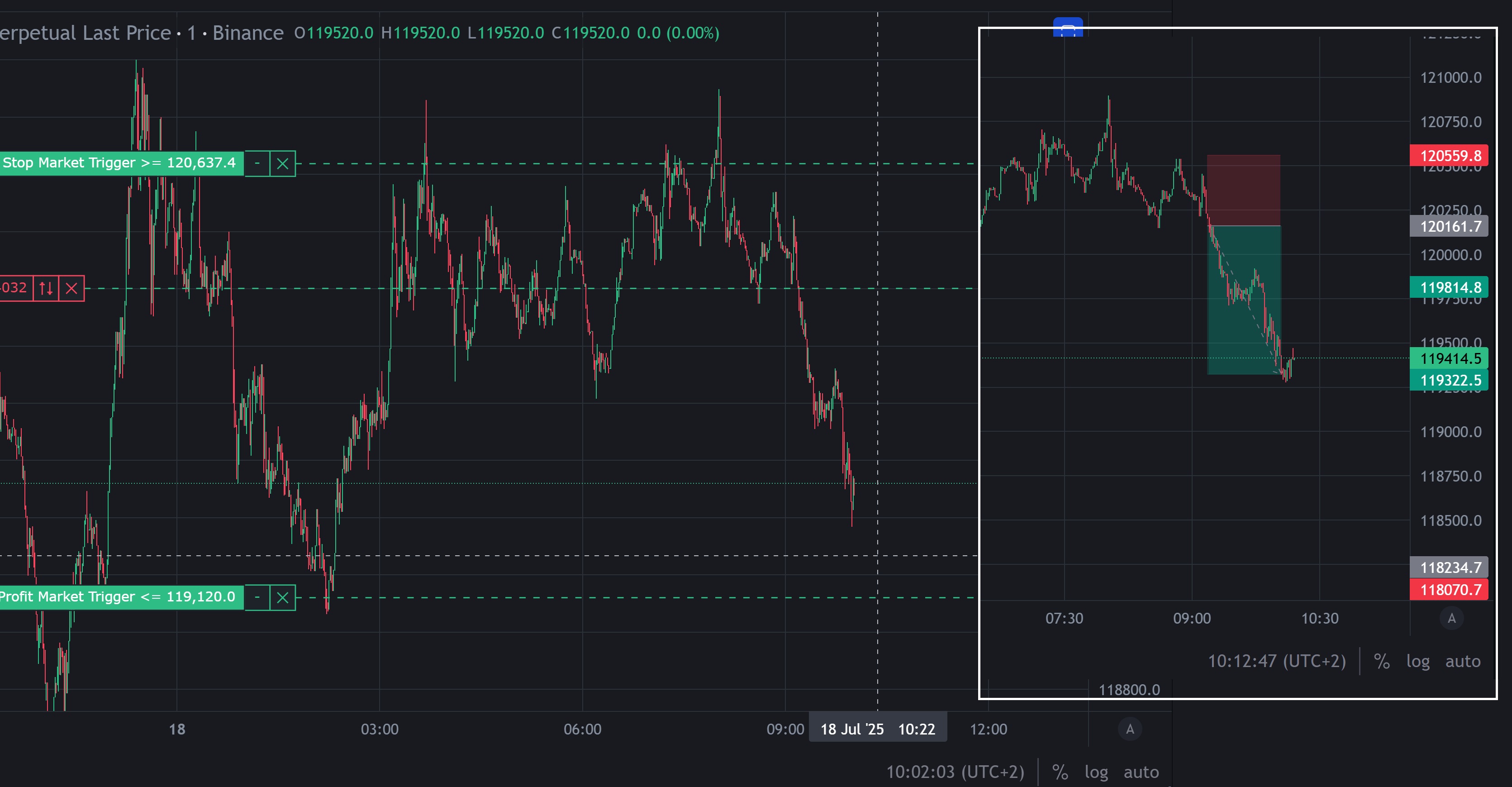Click minus button on Profit Market Trigger order
This screenshot has width=1512, height=787.
pyautogui.click(x=257, y=597)
